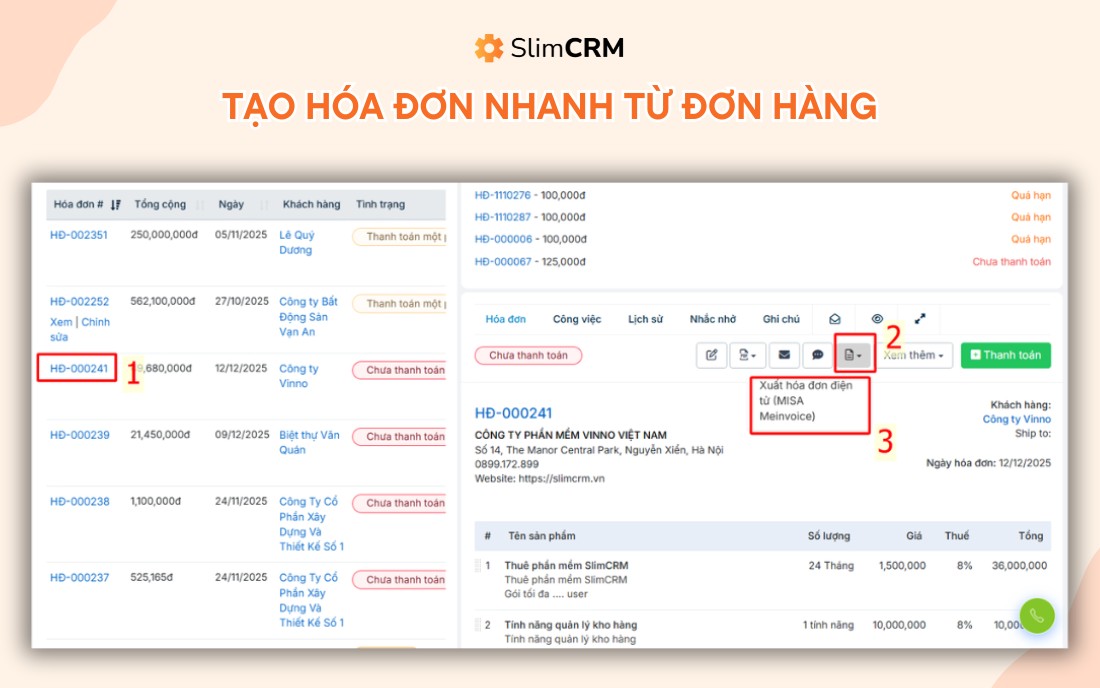Screen dimensions: 1100x688
Task: Sort the list by Tổng cộng column
Action: (168, 204)
